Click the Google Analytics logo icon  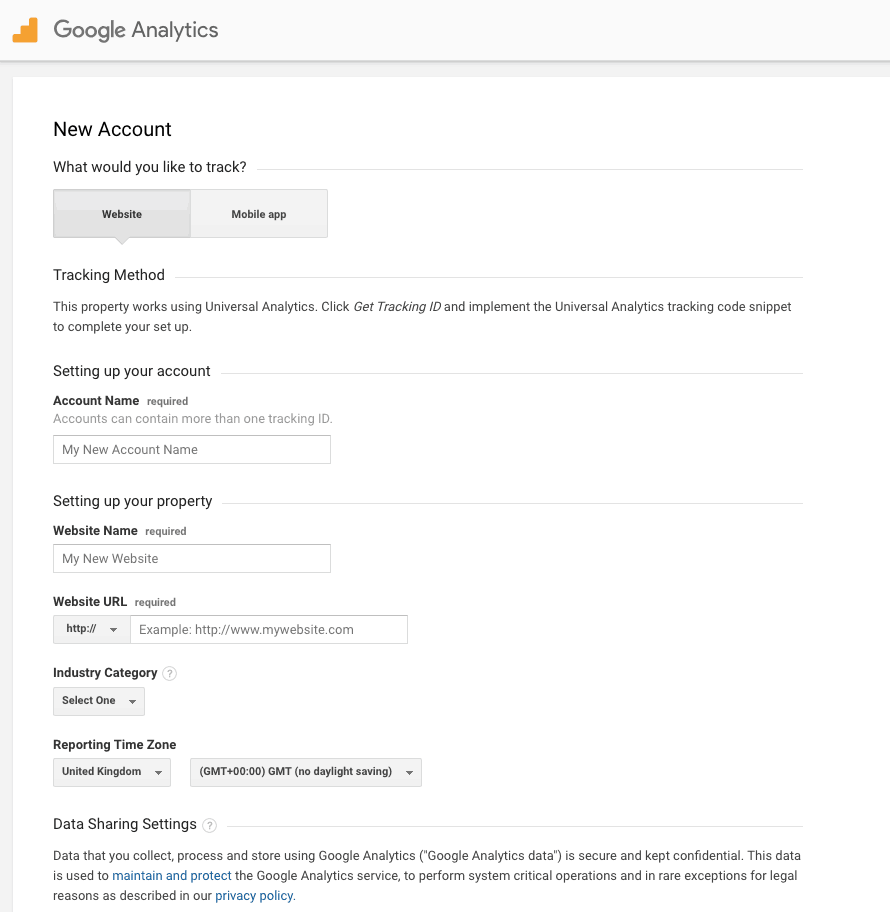[26, 29]
